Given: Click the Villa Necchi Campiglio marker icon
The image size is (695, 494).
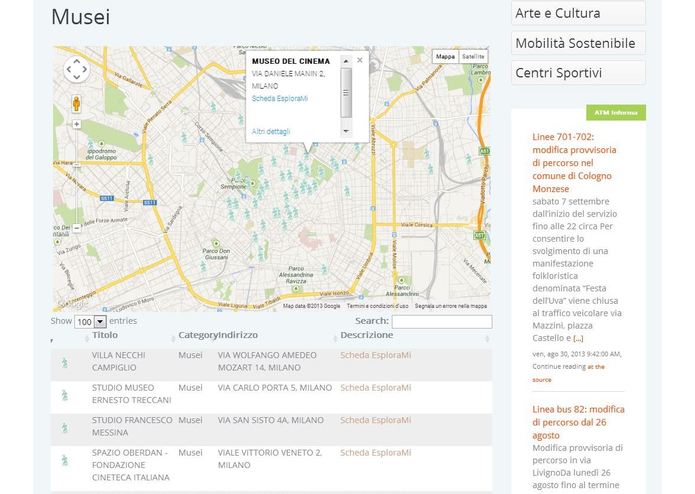Looking at the screenshot, I should tap(65, 363).
